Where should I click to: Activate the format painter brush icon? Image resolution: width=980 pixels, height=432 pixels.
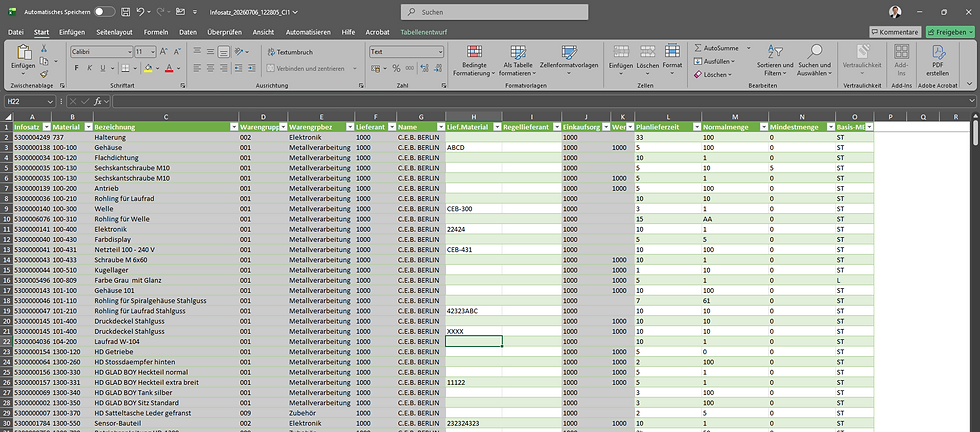coord(44,74)
